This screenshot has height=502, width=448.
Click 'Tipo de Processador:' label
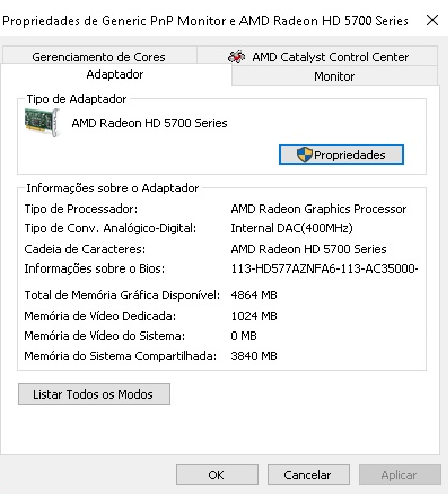click(81, 209)
